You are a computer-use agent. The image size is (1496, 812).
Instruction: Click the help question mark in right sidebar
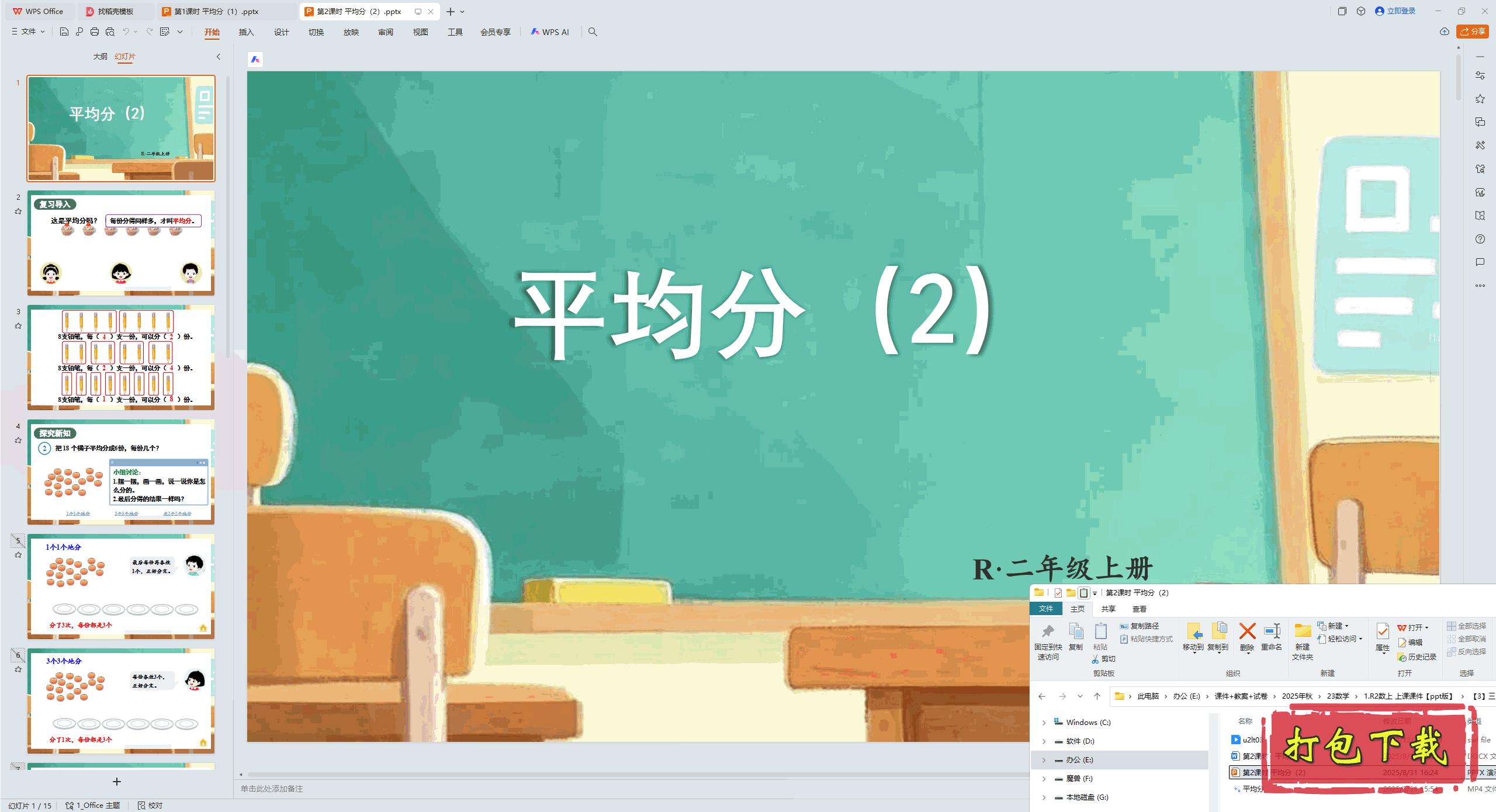1480,239
